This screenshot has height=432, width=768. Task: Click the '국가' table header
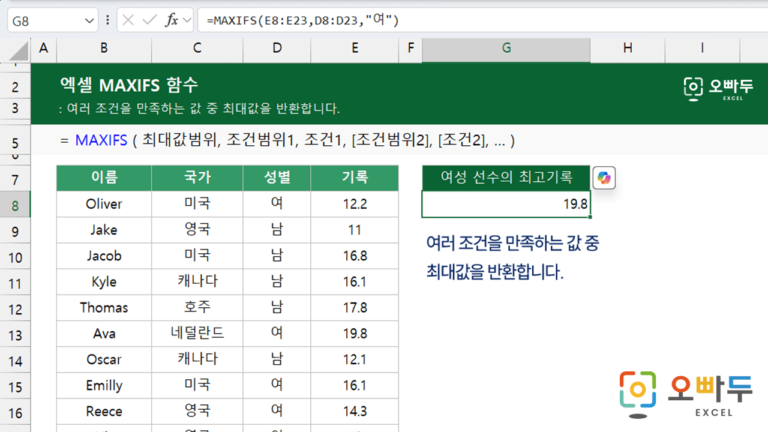(x=197, y=178)
